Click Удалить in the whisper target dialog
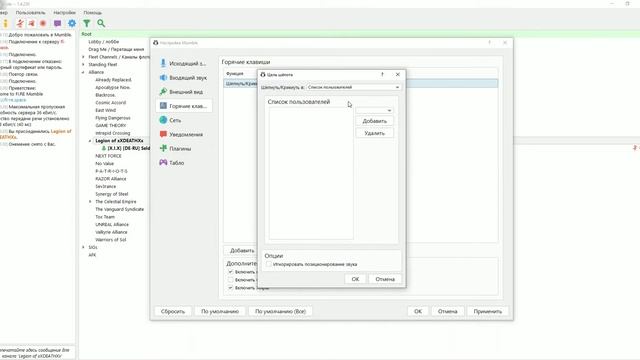Image resolution: width=640 pixels, height=360 pixels. coord(374,133)
